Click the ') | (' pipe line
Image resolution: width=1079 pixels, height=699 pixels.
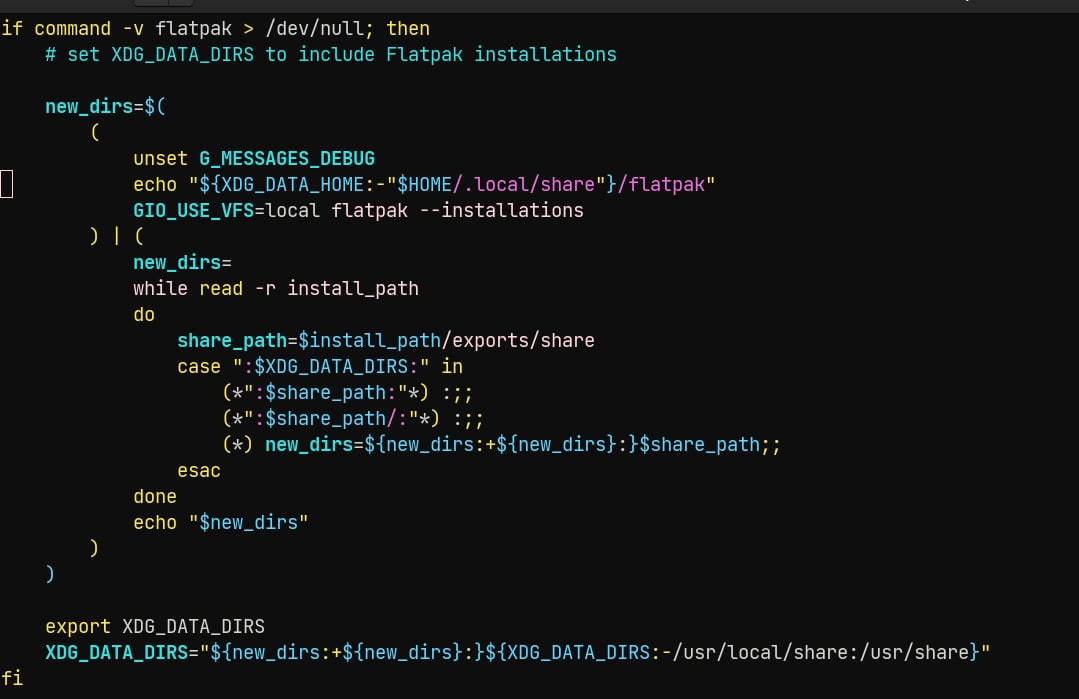[116, 237]
